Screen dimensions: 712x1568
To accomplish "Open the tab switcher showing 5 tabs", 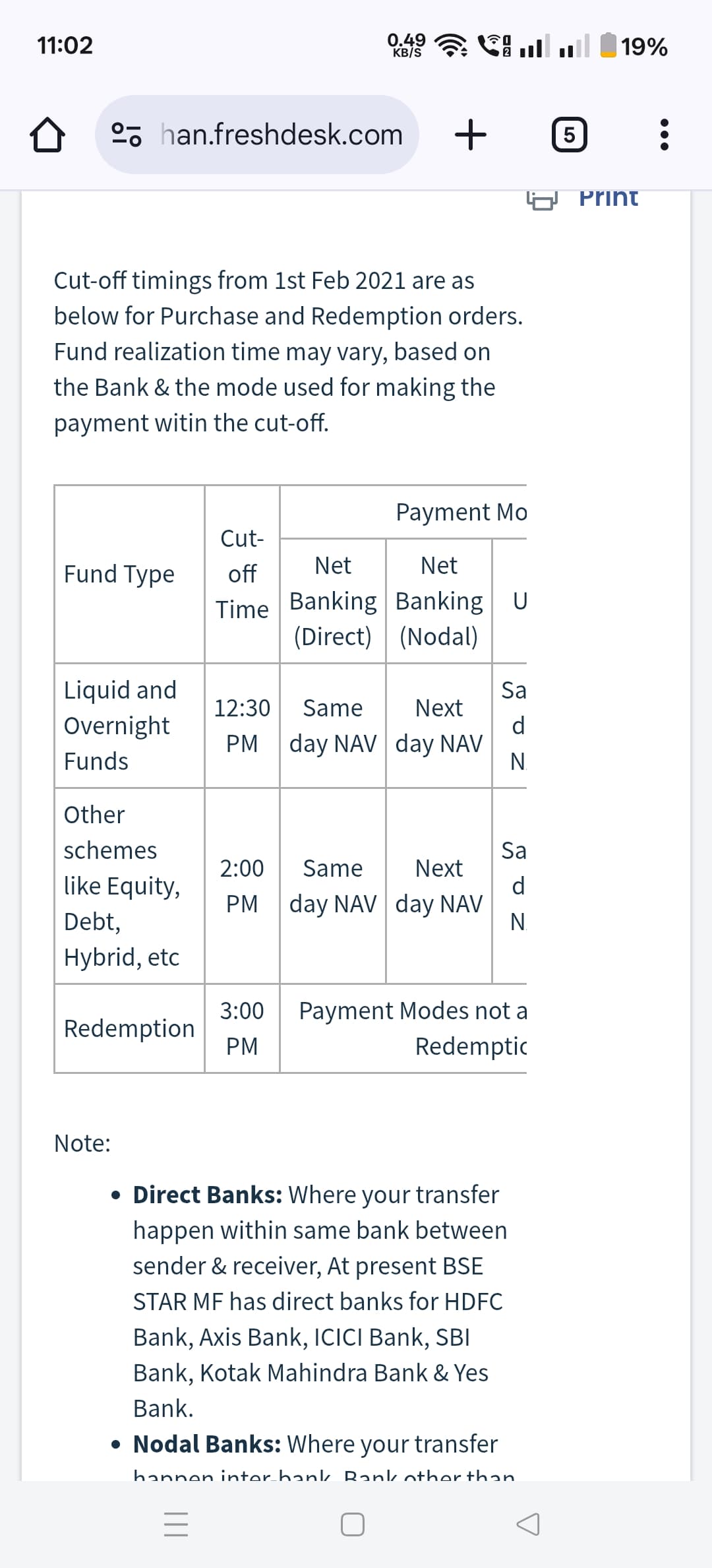I will 569,135.
